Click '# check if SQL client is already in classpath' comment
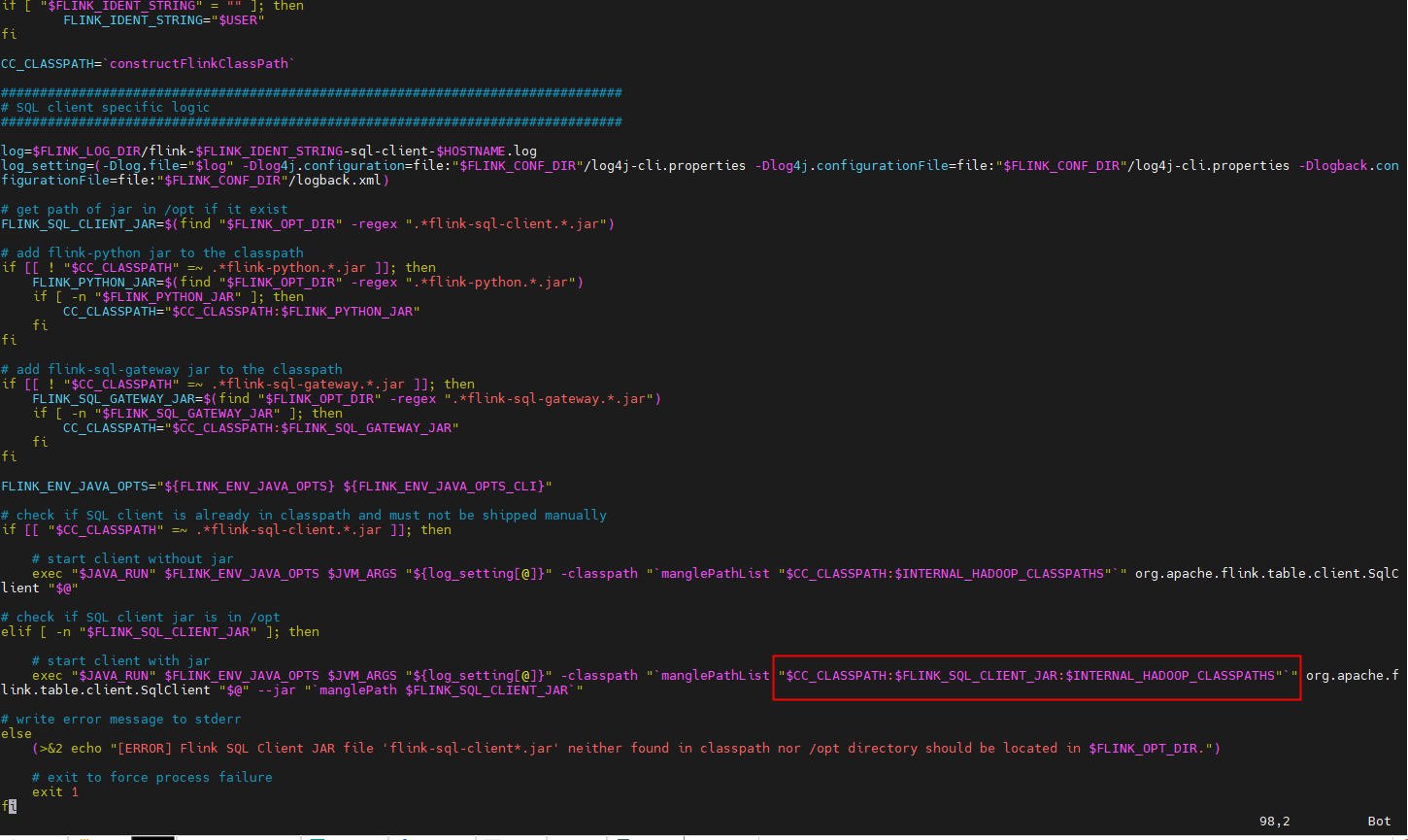 (x=303, y=515)
